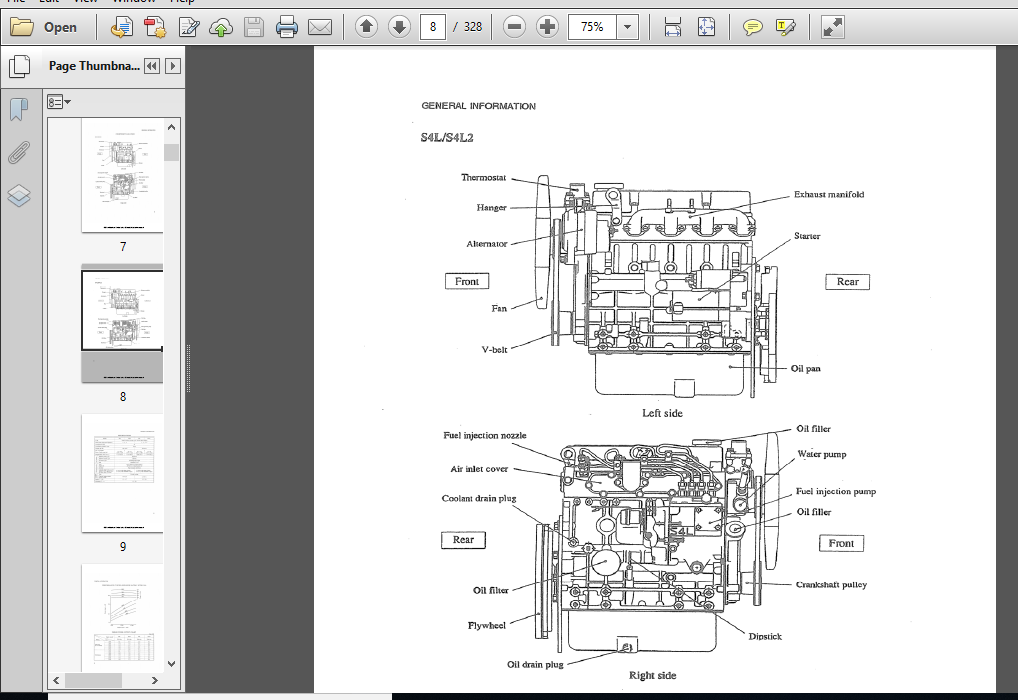
Task: Click the 'Coolant drain plug' label
Action: point(479,498)
